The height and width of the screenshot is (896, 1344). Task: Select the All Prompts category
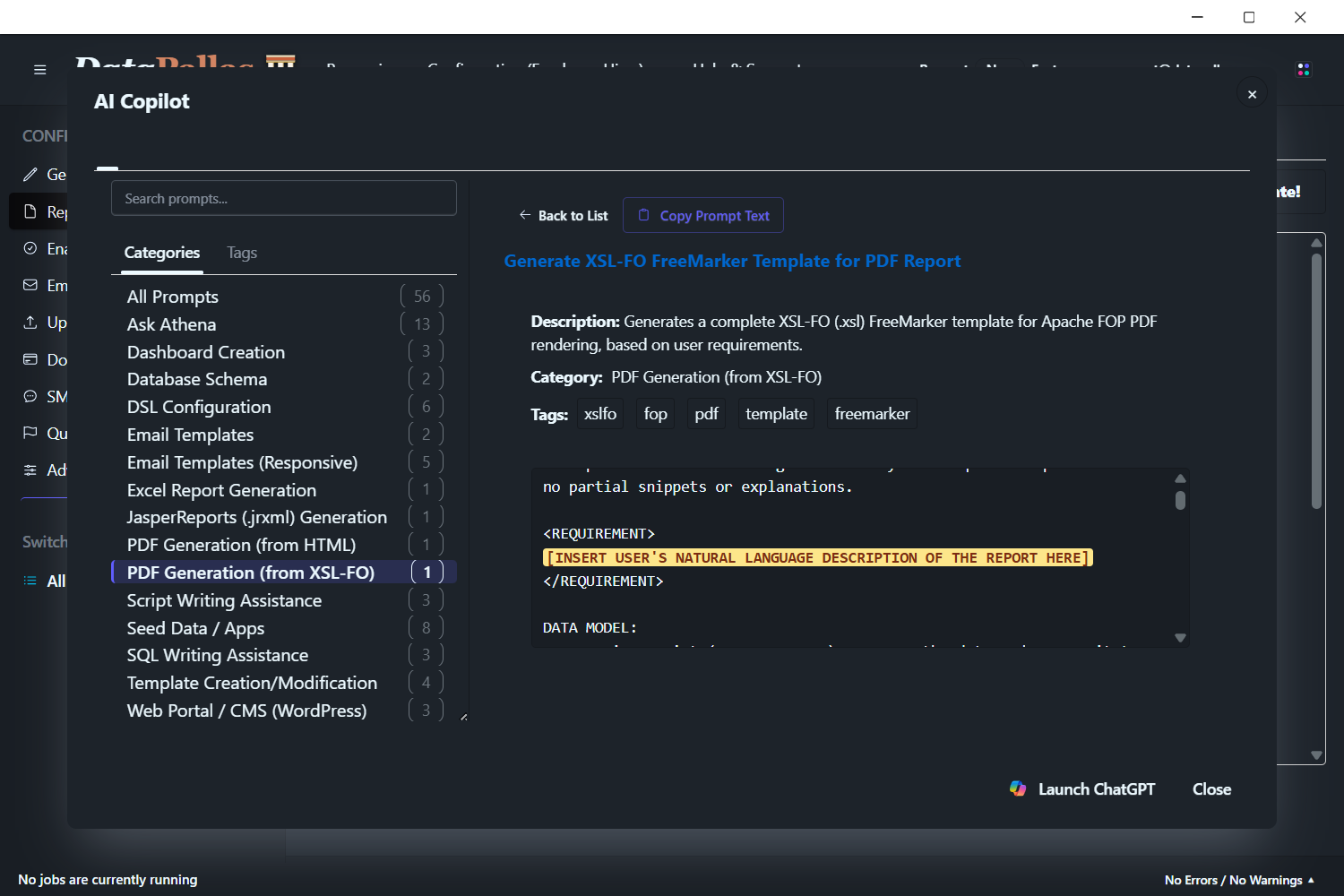tap(284, 297)
